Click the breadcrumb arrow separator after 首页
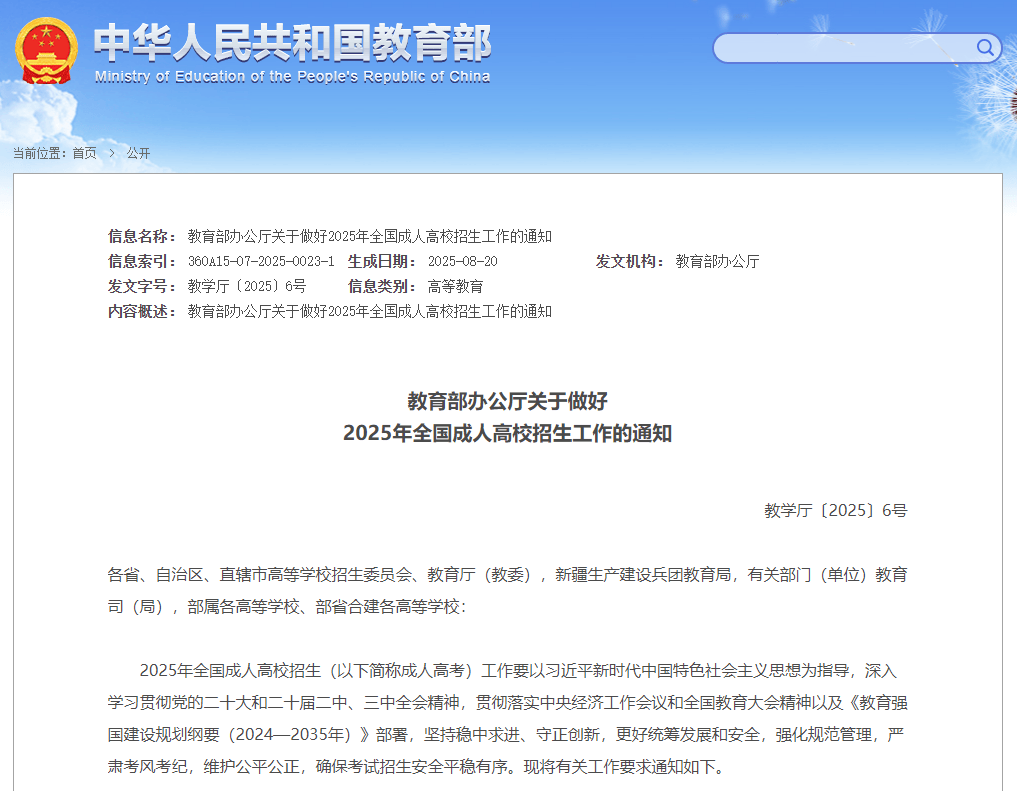 [112, 153]
